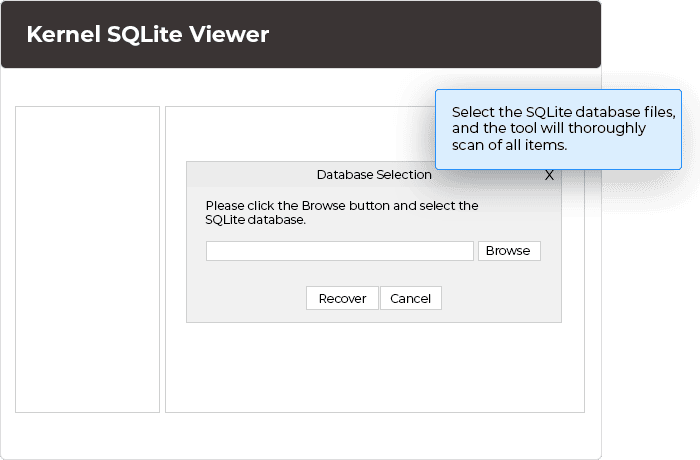This screenshot has height=460, width=700.
Task: Click the 'scan of all items' tooltip line
Action: 509,145
